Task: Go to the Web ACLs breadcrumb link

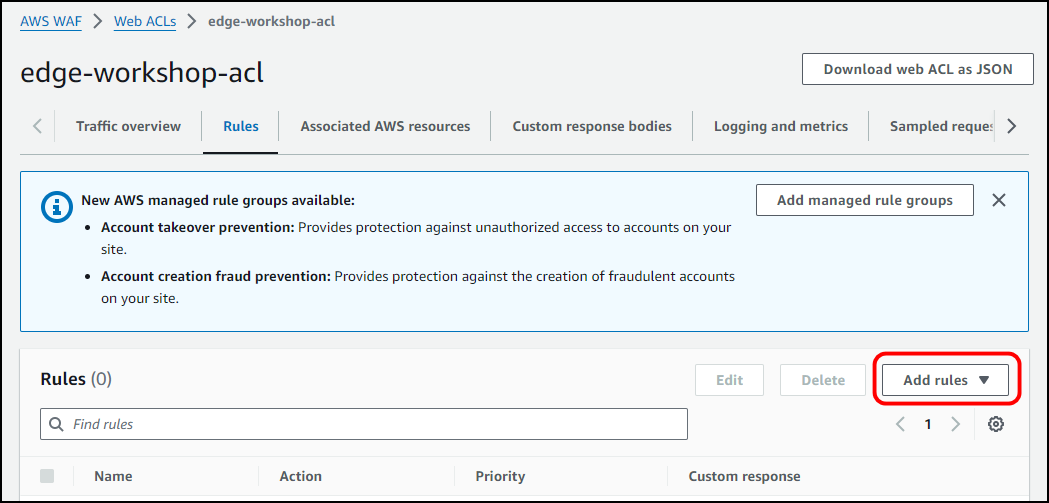Action: [145, 21]
